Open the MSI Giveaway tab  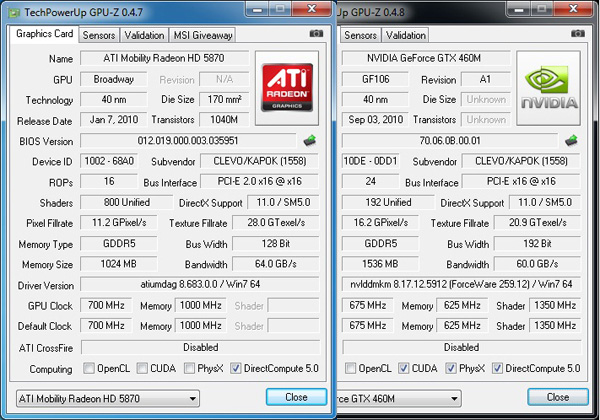[203, 35]
